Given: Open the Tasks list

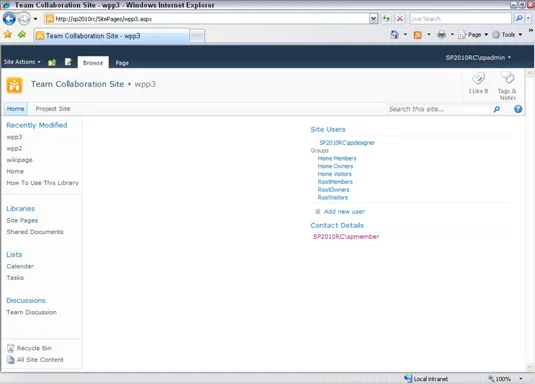Looking at the screenshot, I should coord(15,278).
